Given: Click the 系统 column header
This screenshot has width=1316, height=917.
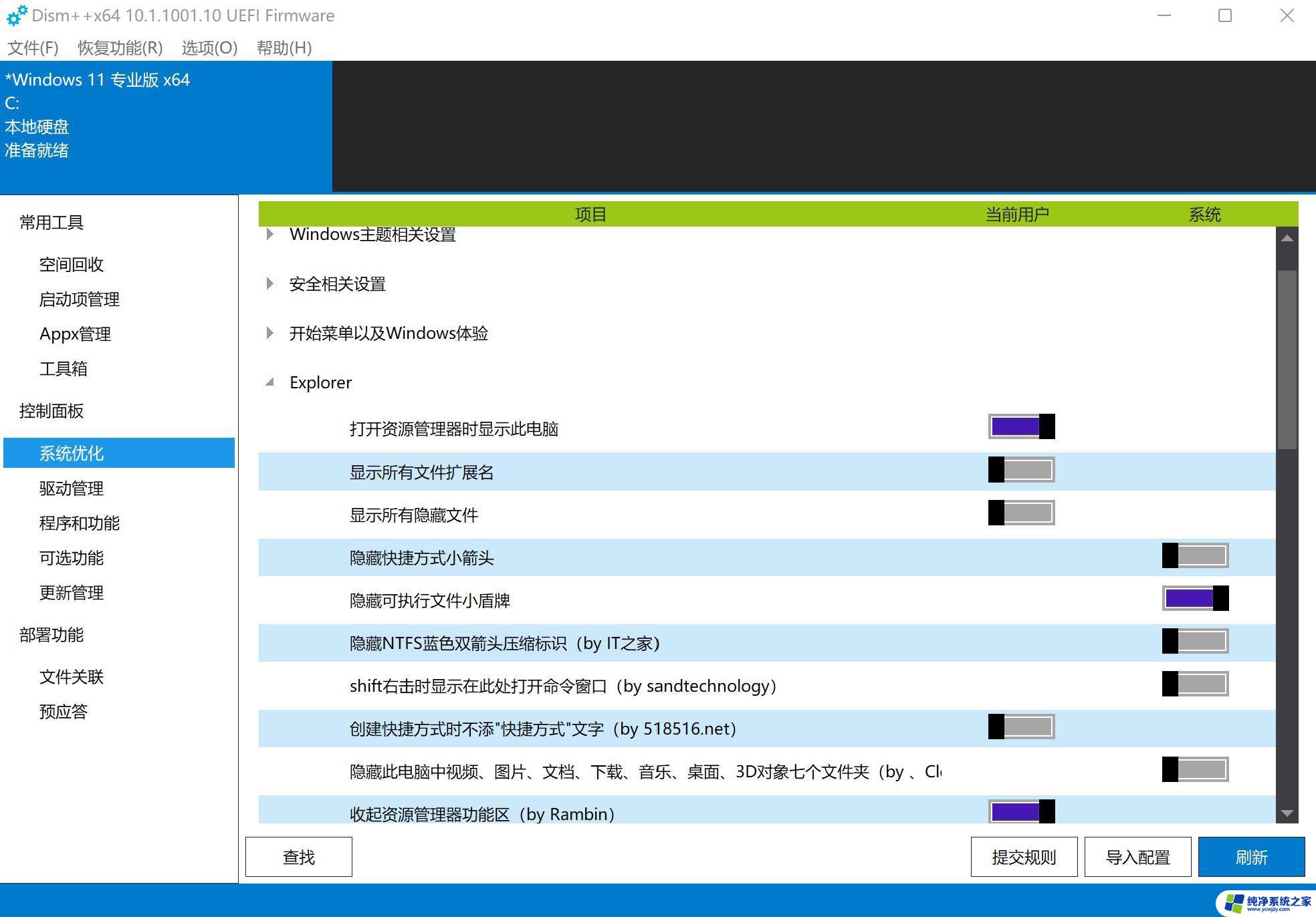Looking at the screenshot, I should [x=1205, y=215].
